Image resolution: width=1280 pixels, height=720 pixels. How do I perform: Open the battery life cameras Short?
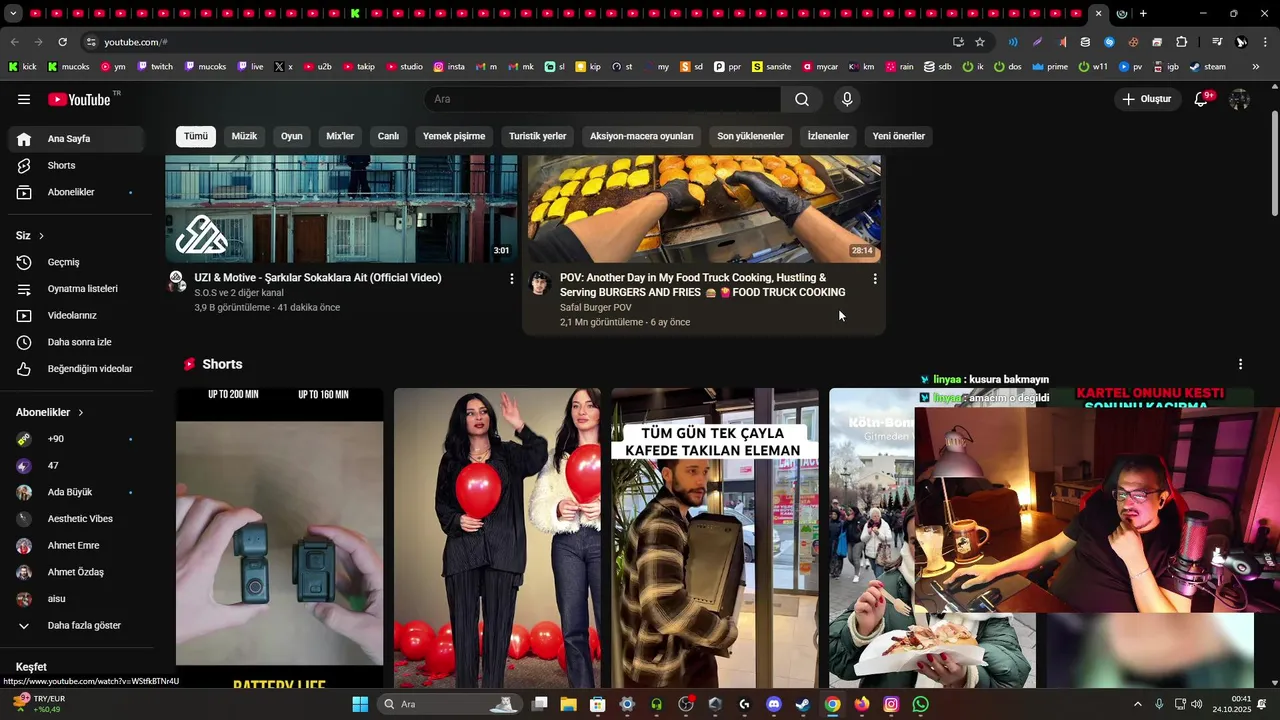pyautogui.click(x=279, y=538)
